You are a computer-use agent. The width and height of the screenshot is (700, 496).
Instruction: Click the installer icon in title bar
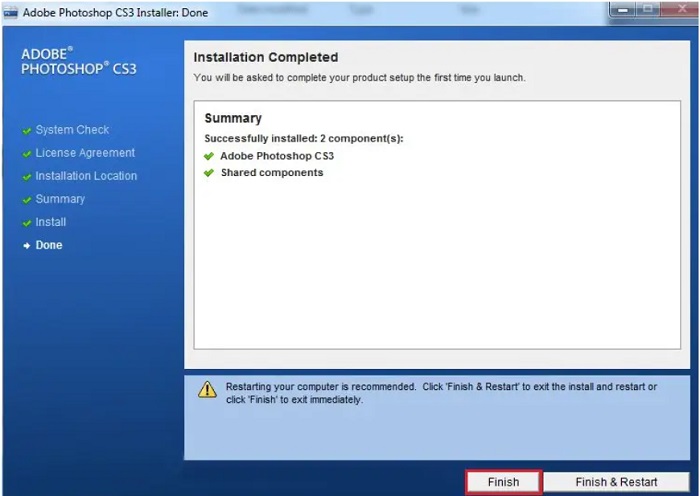coord(10,13)
